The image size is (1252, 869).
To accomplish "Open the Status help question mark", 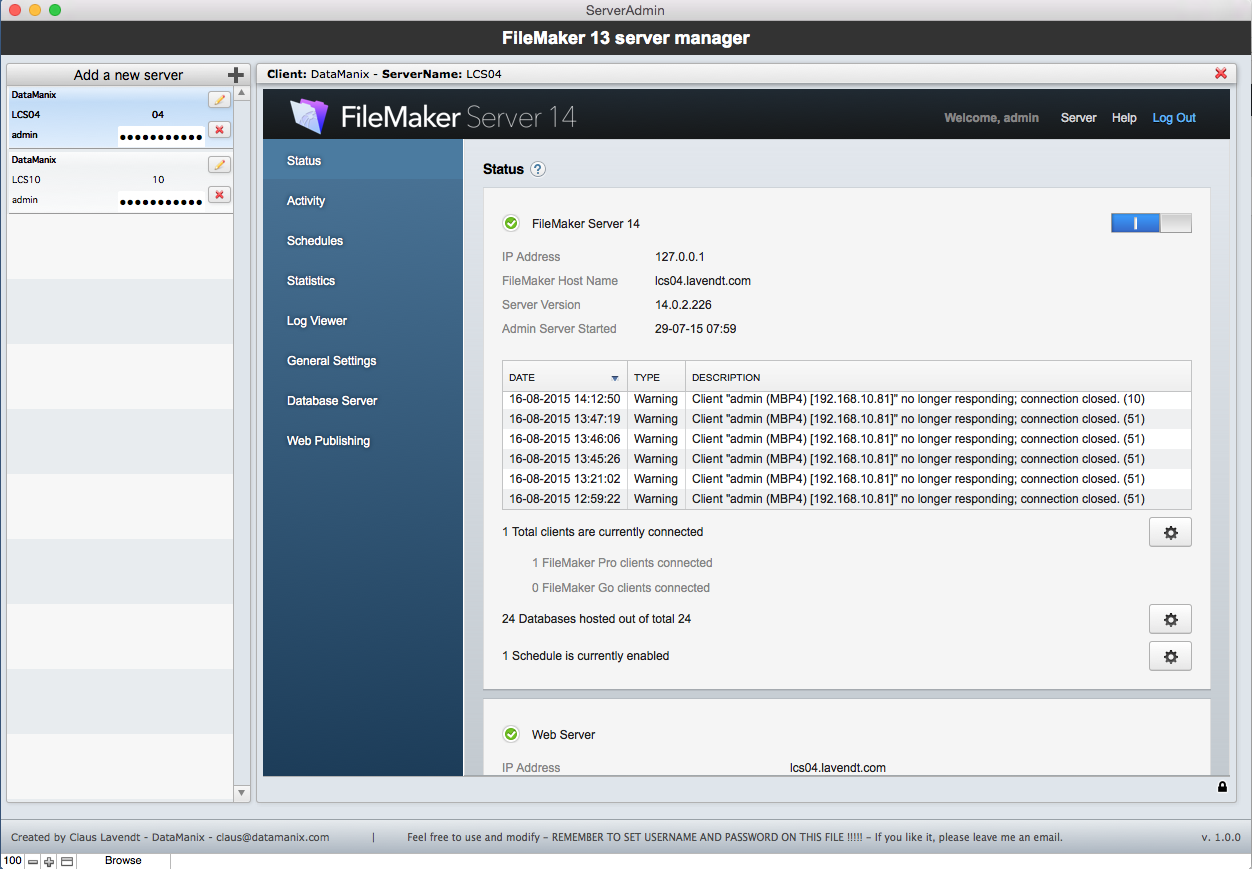I will pos(538,169).
